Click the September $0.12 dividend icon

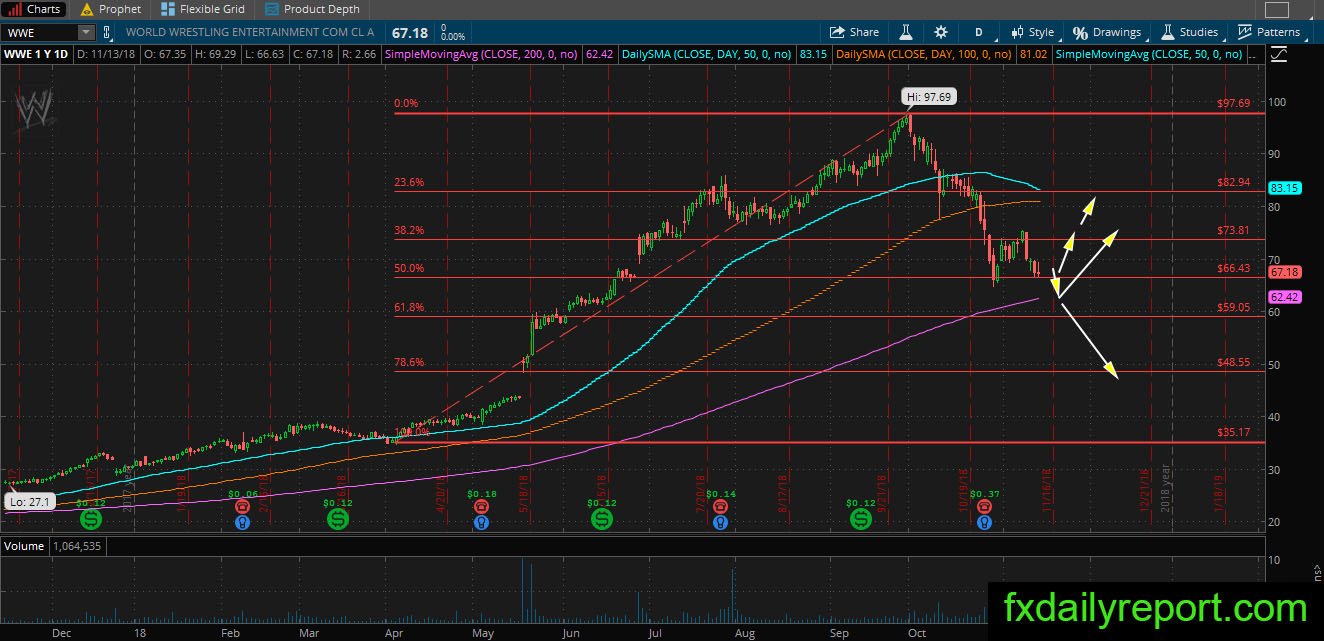coord(861,519)
